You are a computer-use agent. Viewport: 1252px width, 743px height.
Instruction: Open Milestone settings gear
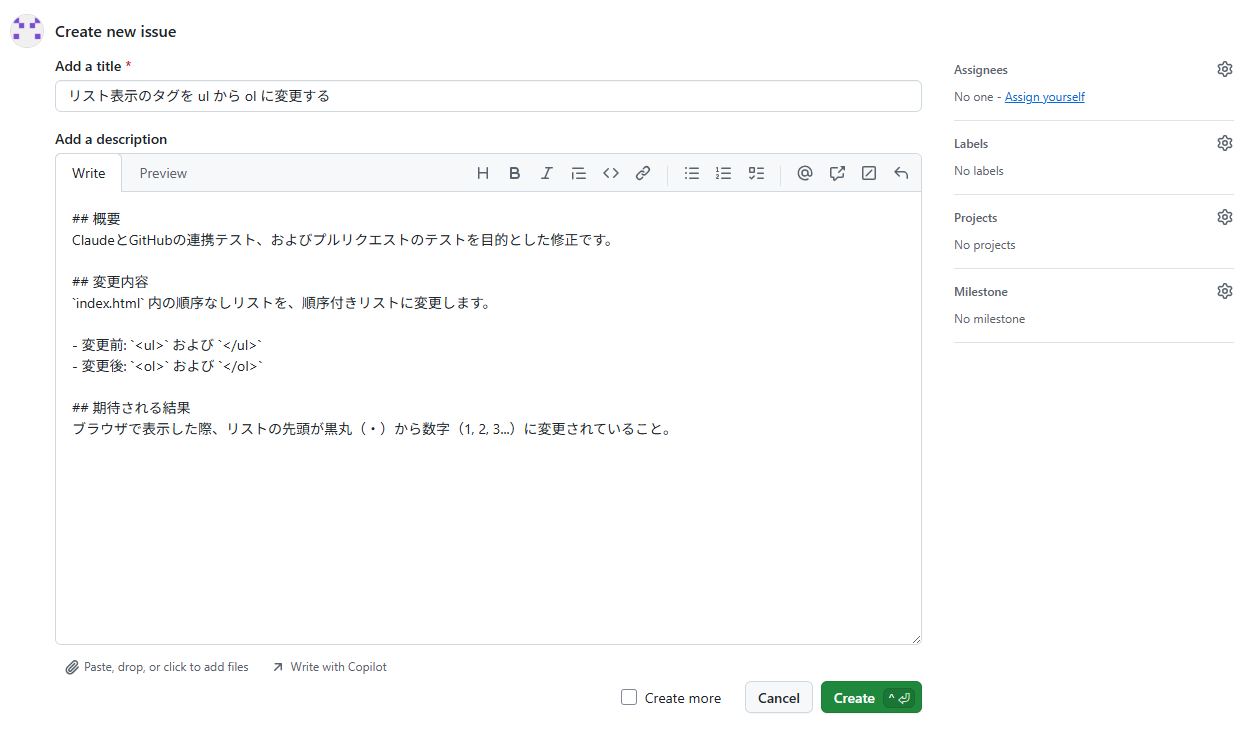(1225, 291)
